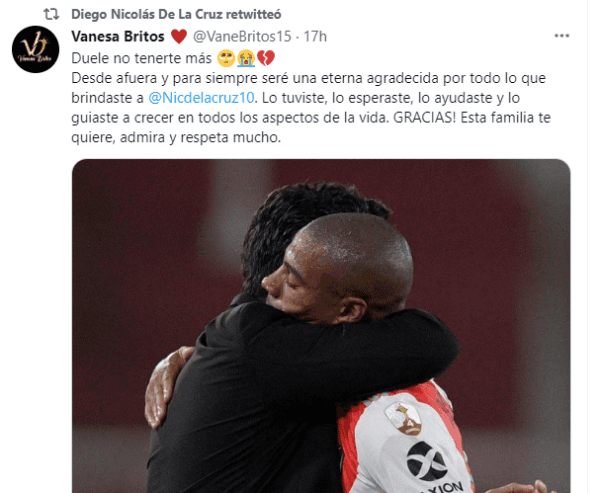Click the crying face emoji

246,59
